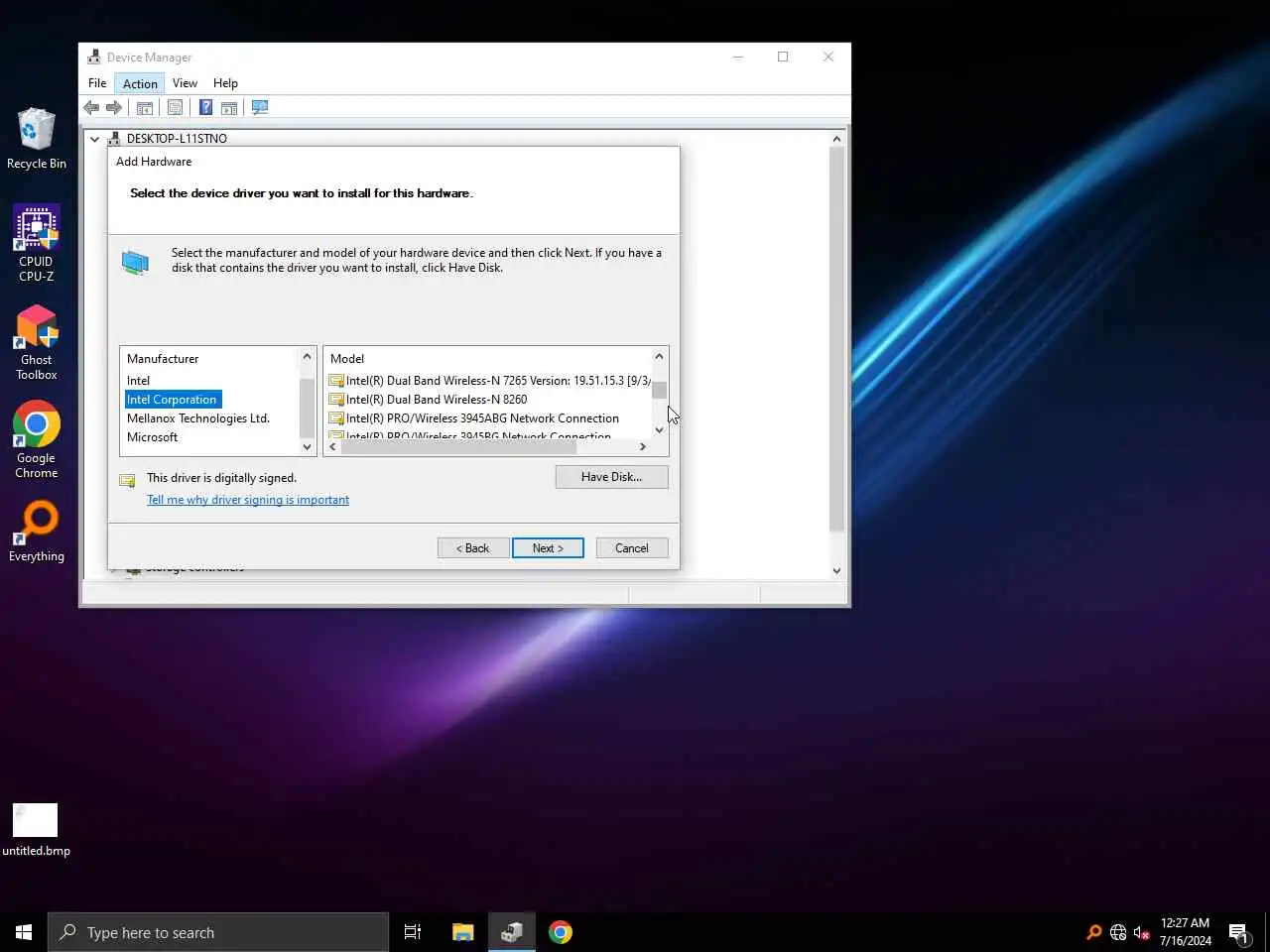Select manufacturer 'Microsoft'
Screen dimensions: 1270x952
(x=153, y=437)
